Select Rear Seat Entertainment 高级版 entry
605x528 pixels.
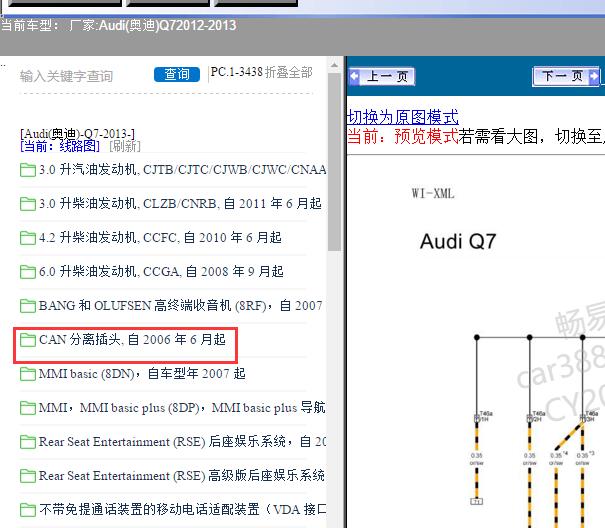click(x=182, y=475)
